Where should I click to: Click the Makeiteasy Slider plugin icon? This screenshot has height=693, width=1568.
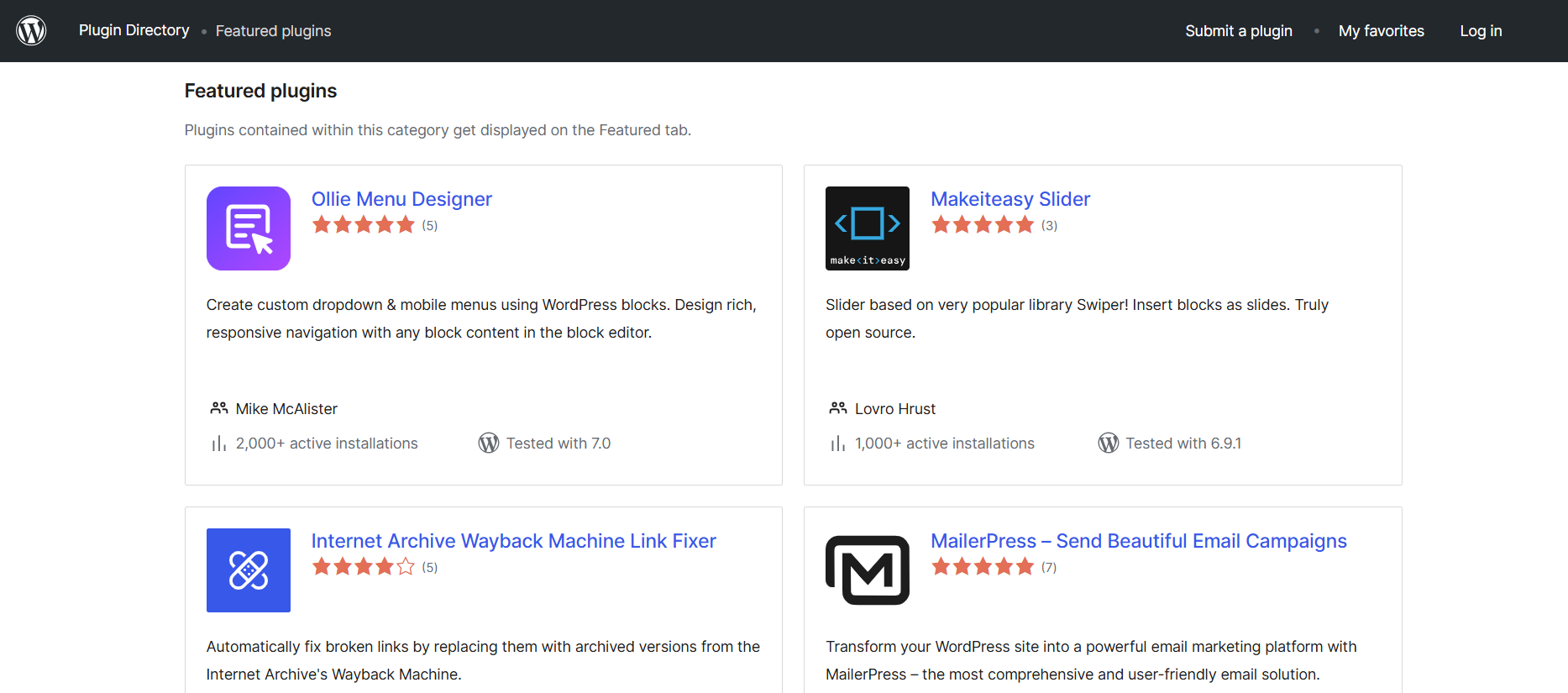[x=868, y=228]
